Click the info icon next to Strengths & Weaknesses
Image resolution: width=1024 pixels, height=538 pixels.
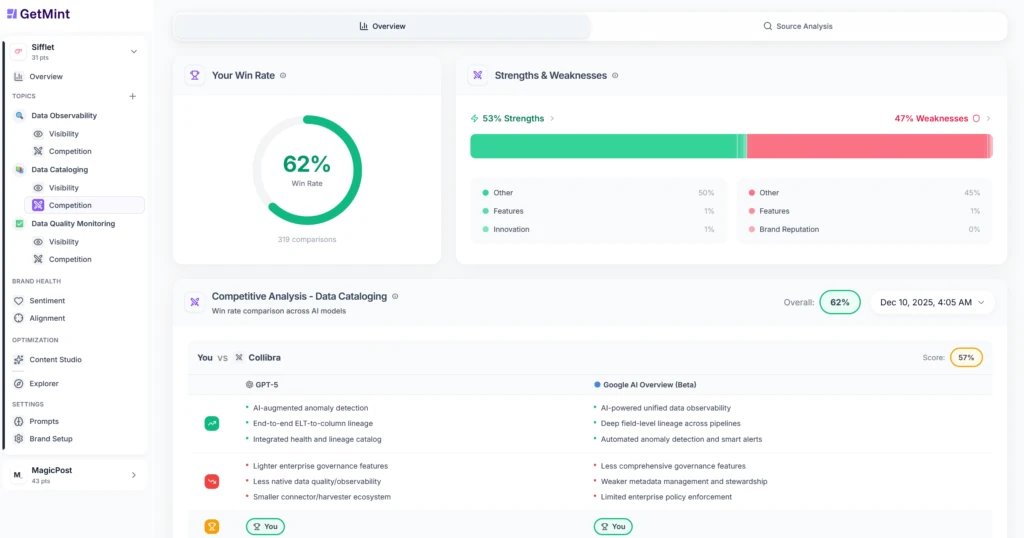point(615,76)
